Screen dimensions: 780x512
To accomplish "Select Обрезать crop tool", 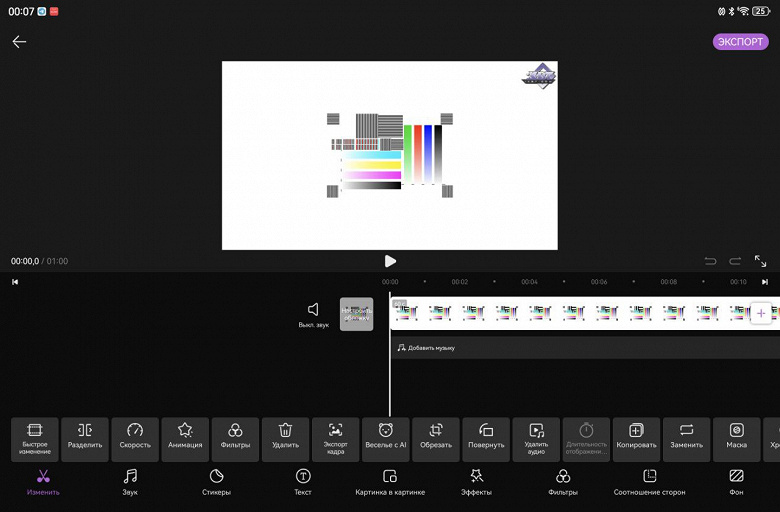I will pos(436,439).
